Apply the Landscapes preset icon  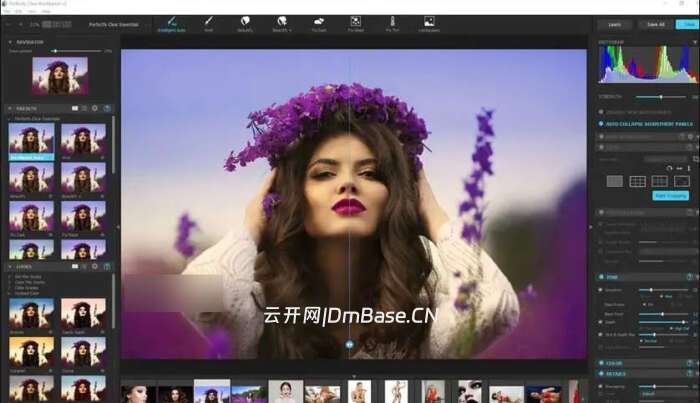click(x=429, y=24)
